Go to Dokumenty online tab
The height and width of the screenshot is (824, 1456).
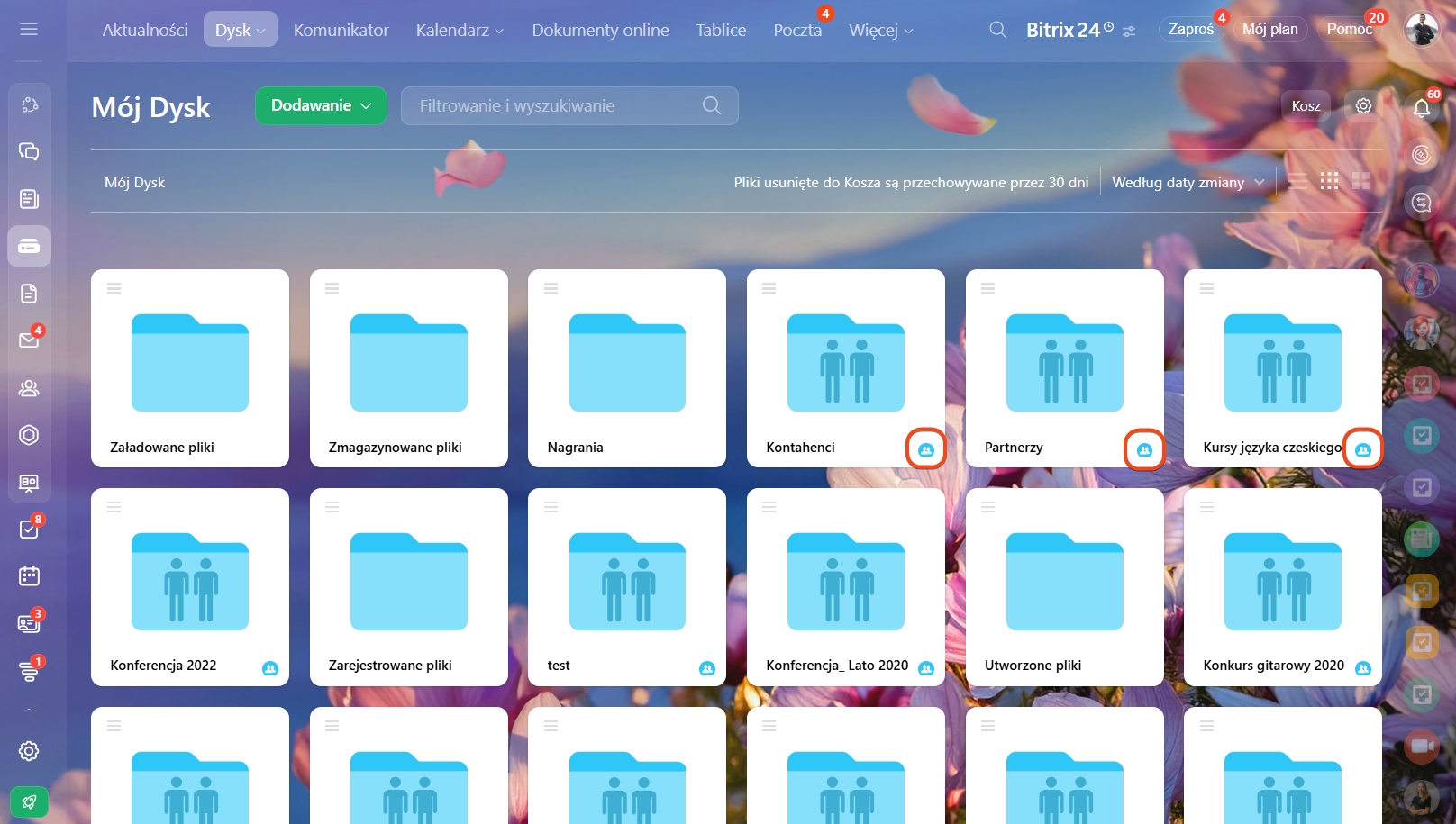click(600, 30)
